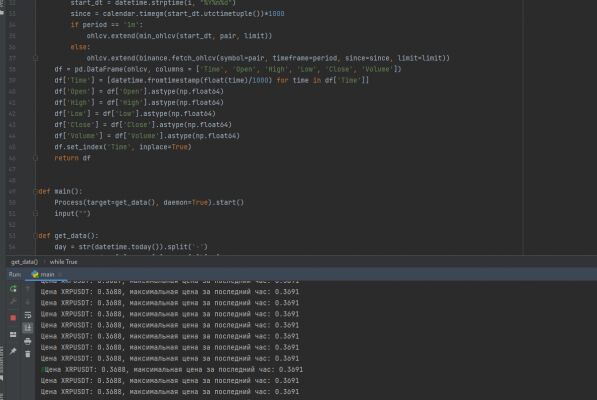Click the 'Process(target=get_data()' line
The height and width of the screenshot is (400, 597).
click(149, 202)
